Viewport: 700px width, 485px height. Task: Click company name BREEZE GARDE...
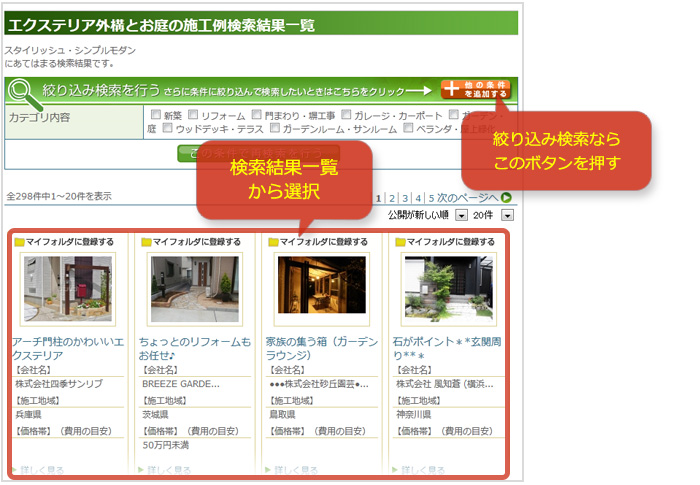coord(181,384)
